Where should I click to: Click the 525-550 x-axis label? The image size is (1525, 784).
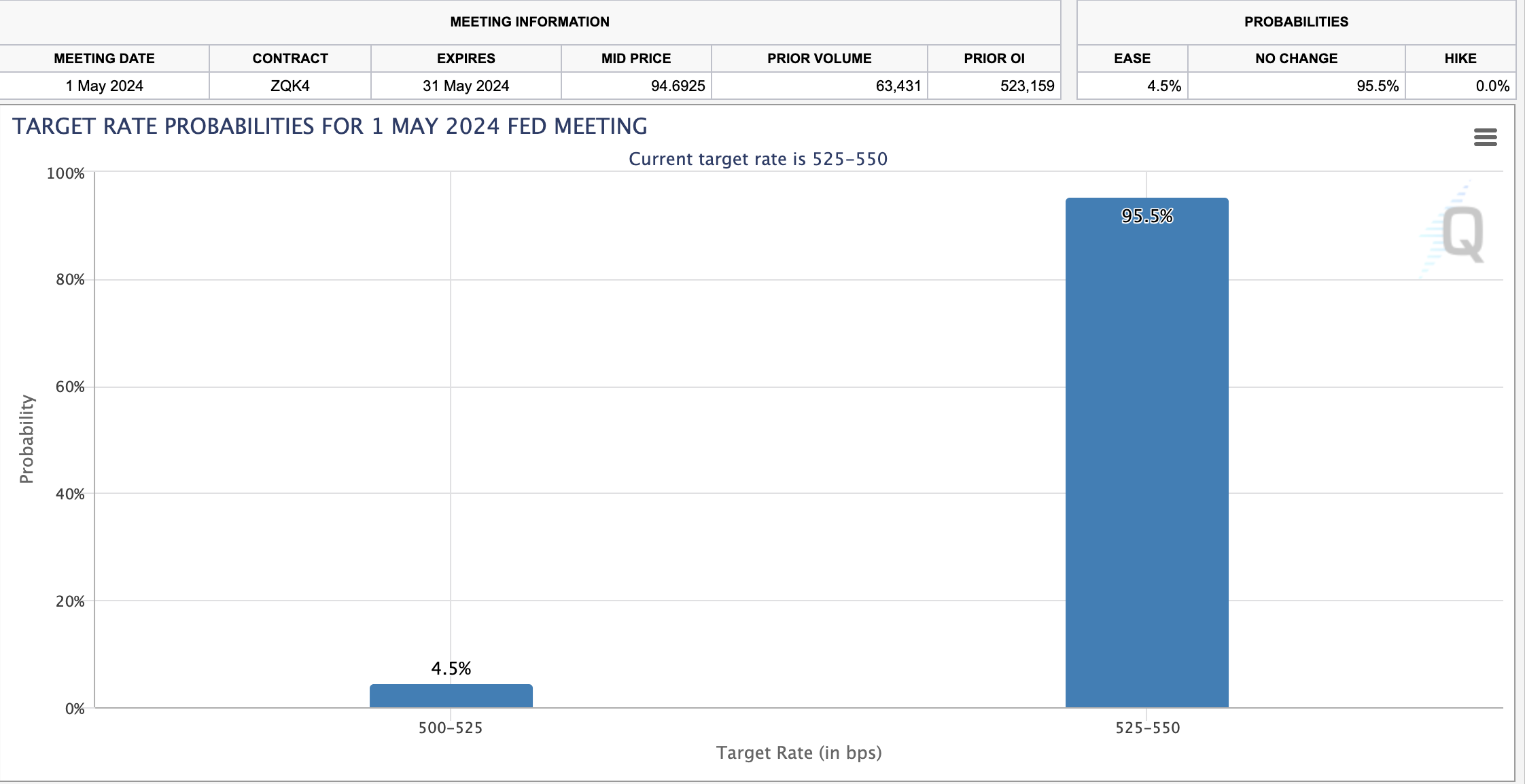point(1147,728)
